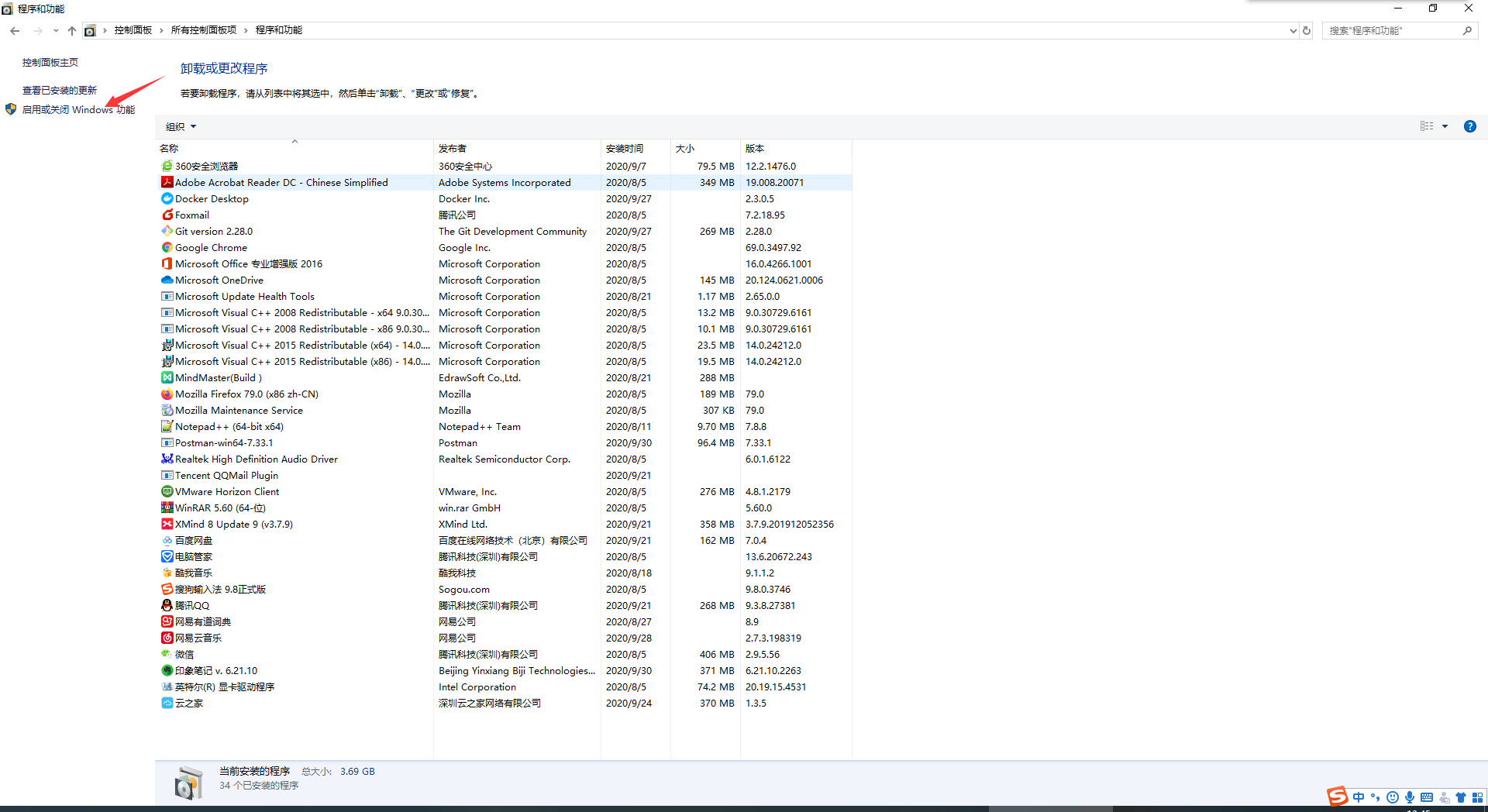This screenshot has width=1488, height=812.
Task: Open the 组织 dropdown menu
Action: 181,126
